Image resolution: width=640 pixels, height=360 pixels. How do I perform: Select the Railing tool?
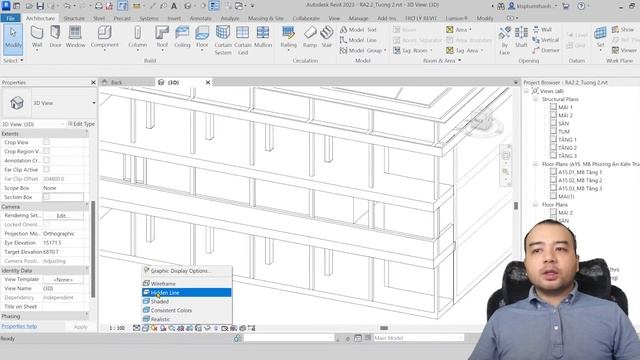(x=289, y=38)
